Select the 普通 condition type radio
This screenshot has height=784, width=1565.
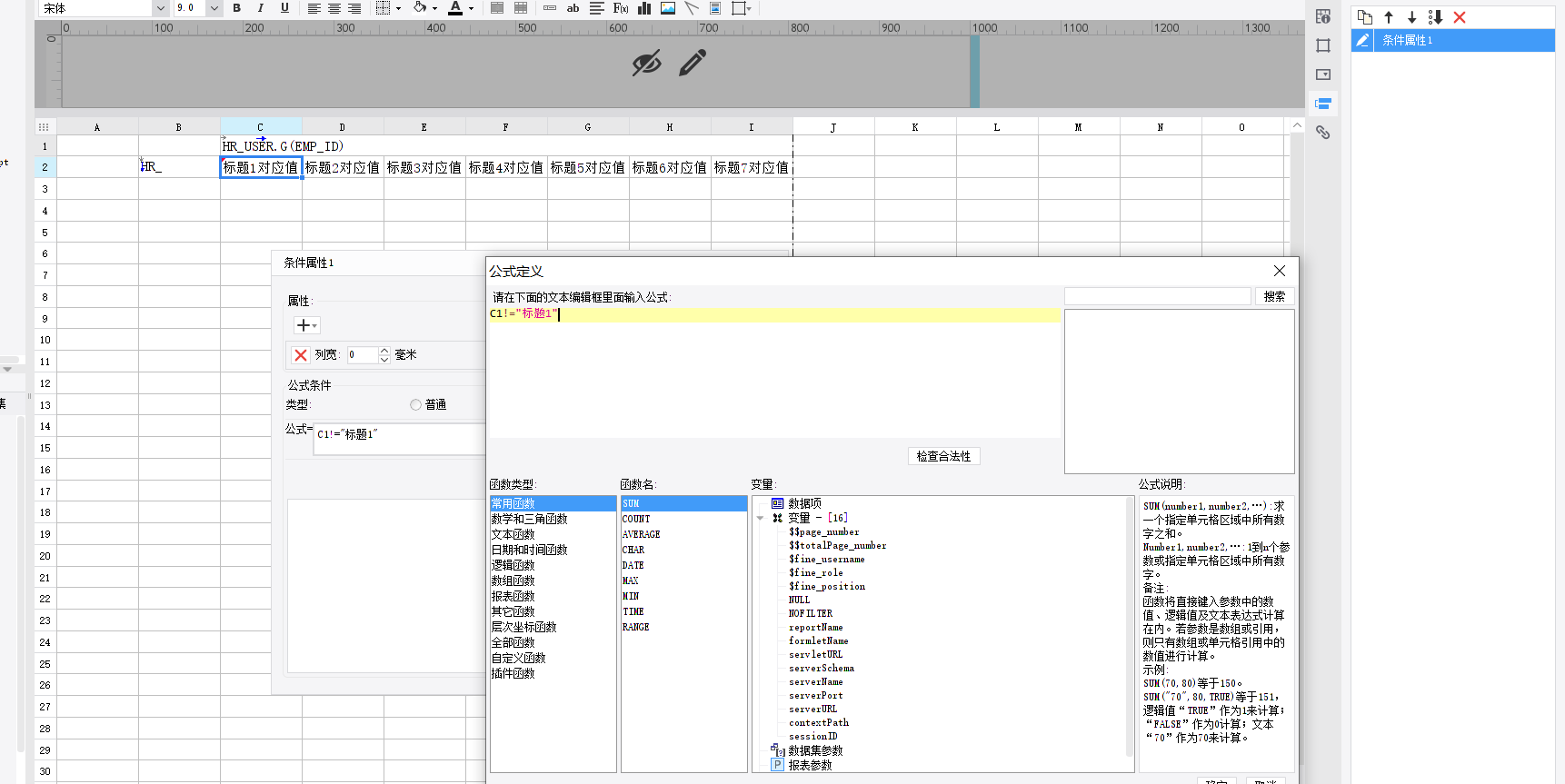(415, 405)
